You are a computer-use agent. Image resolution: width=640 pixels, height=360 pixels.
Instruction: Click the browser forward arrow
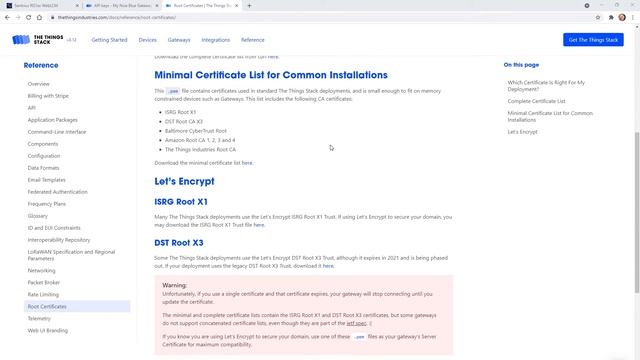click(x=18, y=18)
